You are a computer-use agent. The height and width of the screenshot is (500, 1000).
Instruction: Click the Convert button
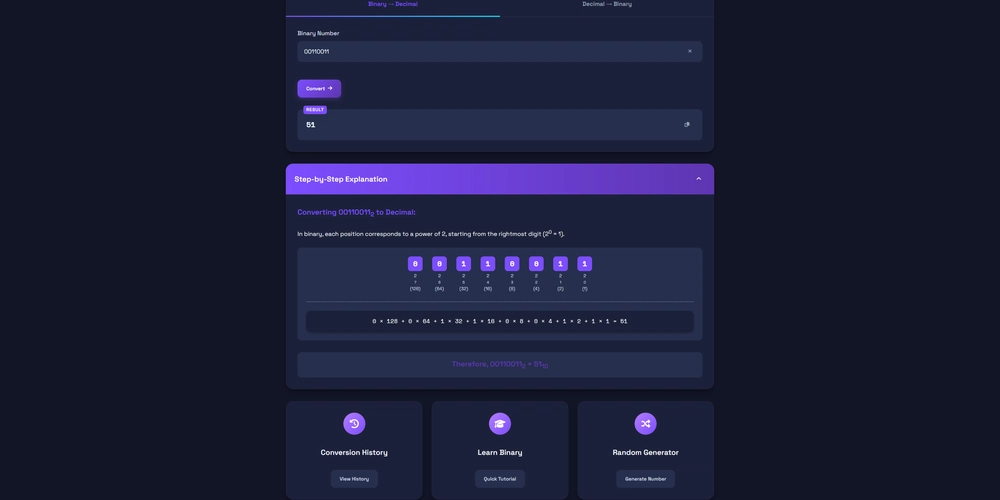coord(319,89)
